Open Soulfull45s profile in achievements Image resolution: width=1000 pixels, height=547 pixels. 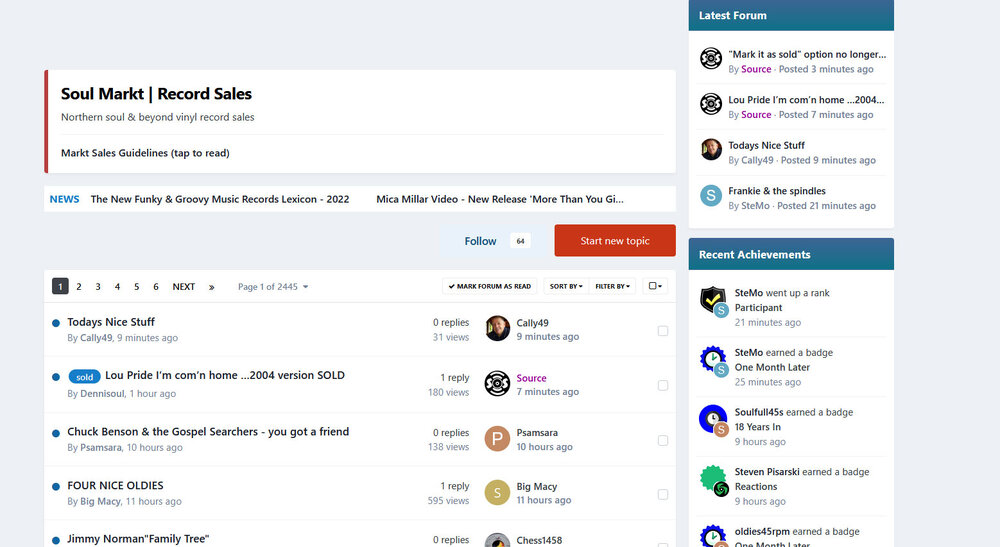[759, 412]
